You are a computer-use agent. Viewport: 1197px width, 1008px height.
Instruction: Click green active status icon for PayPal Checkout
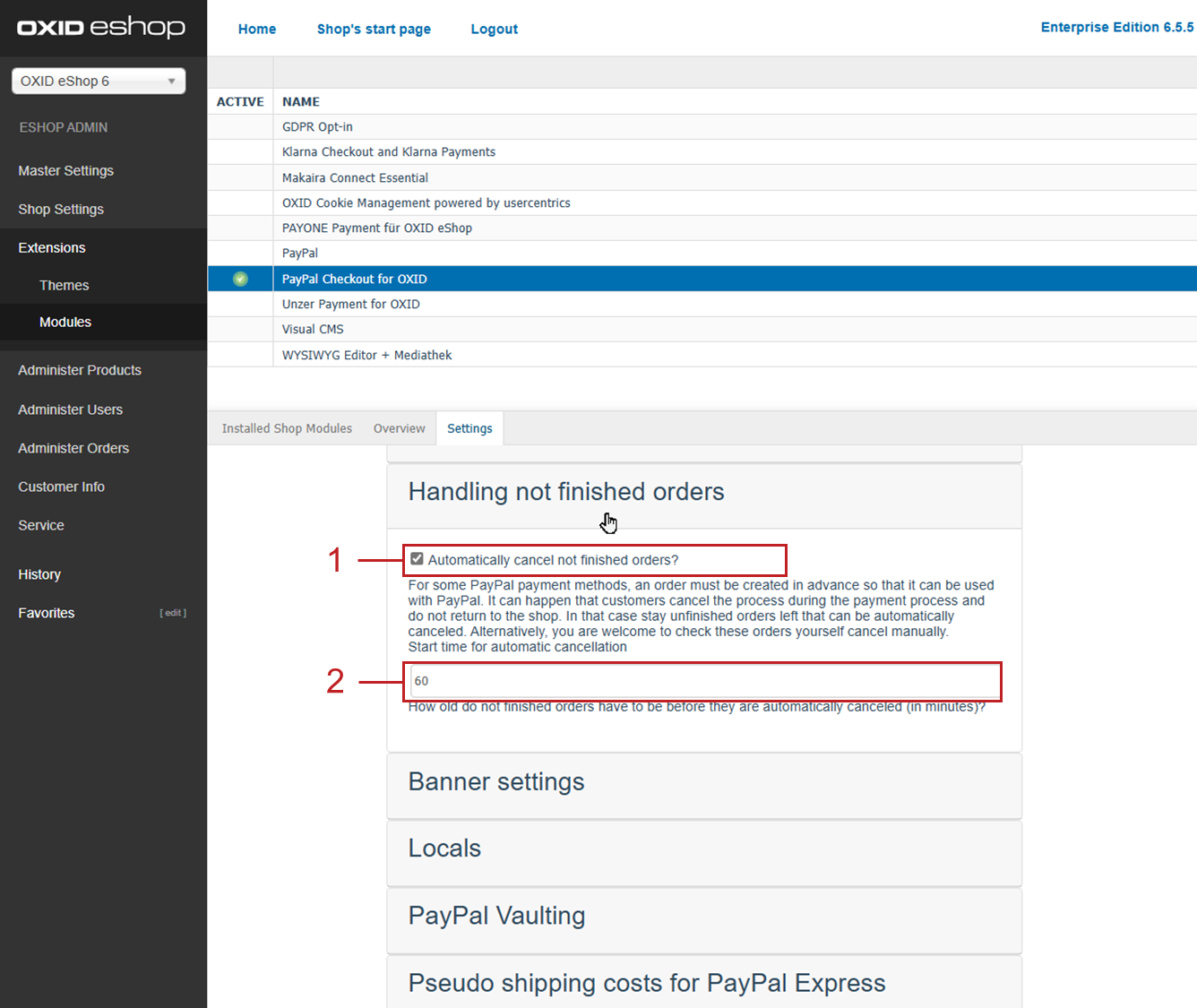coord(240,279)
